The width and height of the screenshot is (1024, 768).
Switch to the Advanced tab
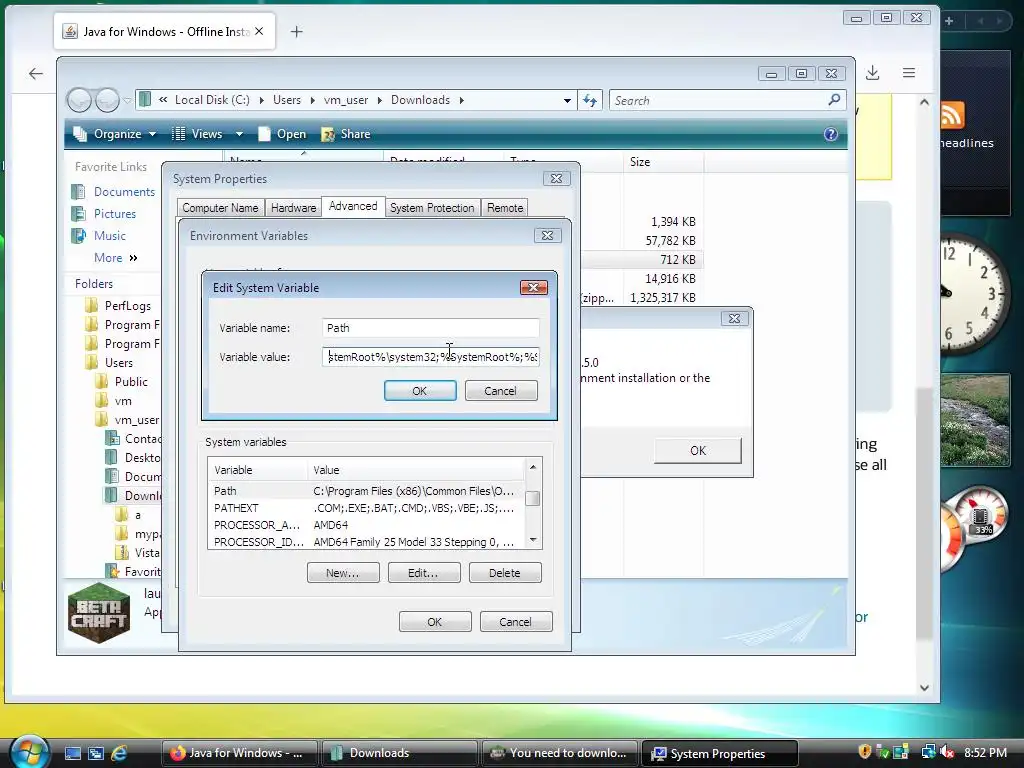click(353, 206)
